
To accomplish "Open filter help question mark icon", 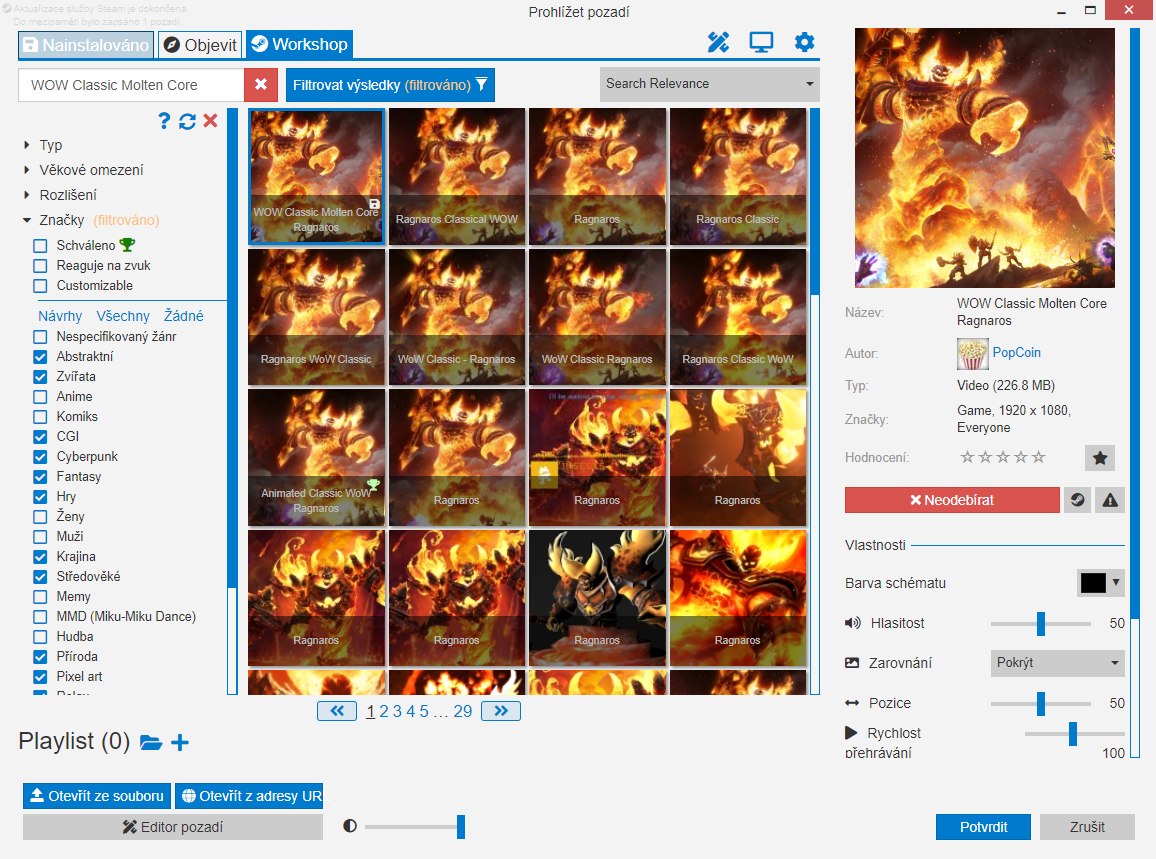I will click(x=164, y=121).
